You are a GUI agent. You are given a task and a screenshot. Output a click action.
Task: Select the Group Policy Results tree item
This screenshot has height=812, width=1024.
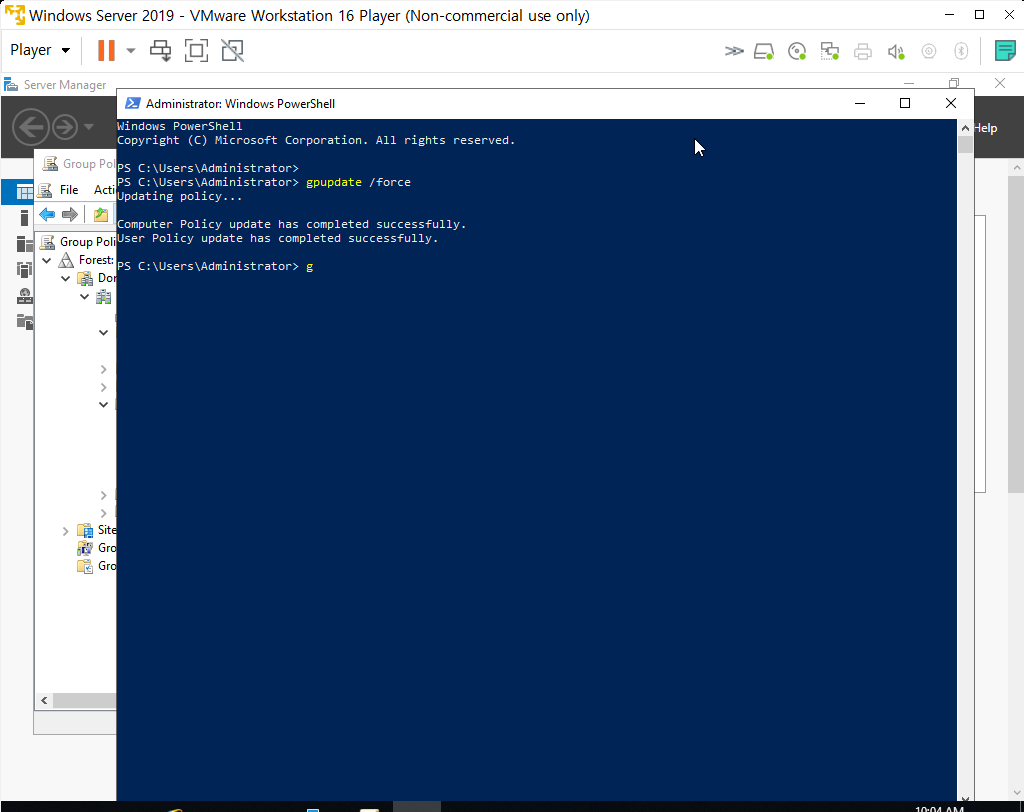tap(97, 566)
